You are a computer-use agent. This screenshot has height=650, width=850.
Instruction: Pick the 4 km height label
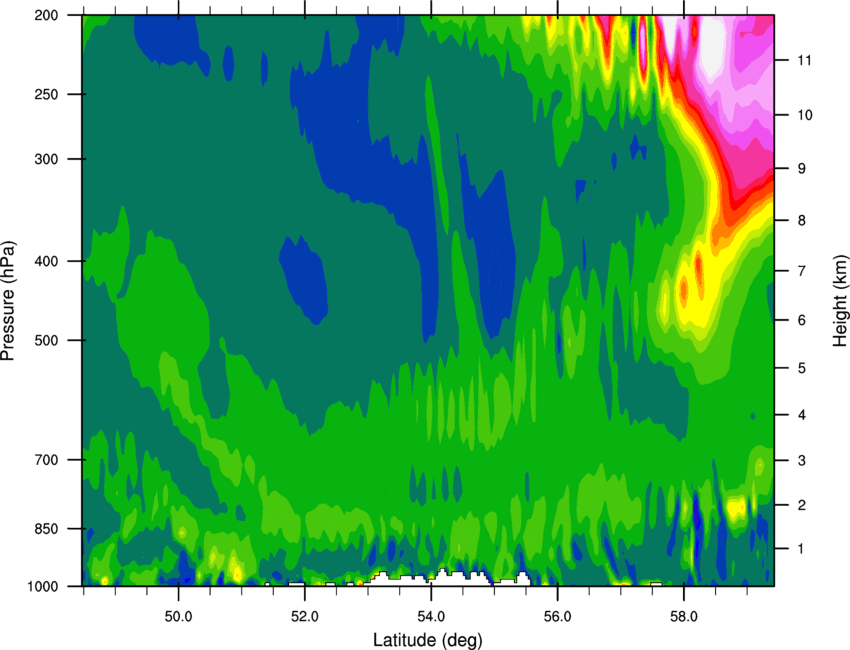[x=802, y=415]
